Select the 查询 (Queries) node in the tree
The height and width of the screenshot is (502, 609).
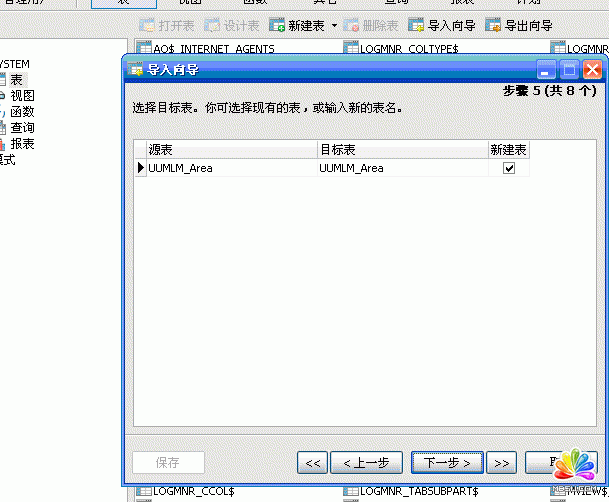point(22,128)
